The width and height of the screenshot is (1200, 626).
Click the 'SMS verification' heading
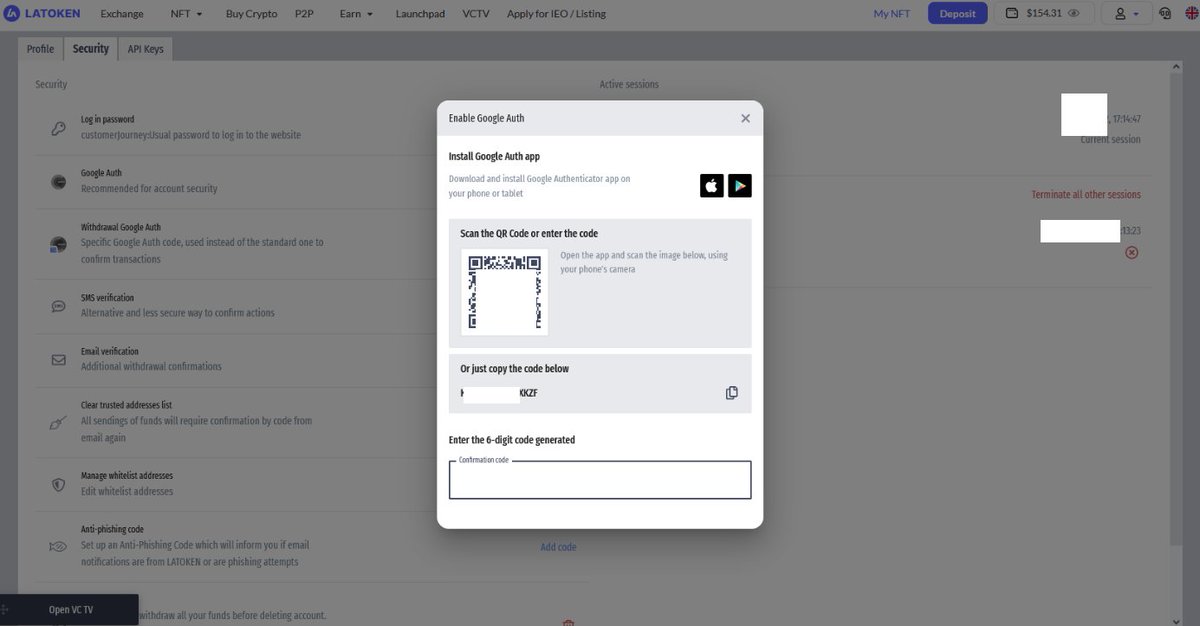click(107, 298)
